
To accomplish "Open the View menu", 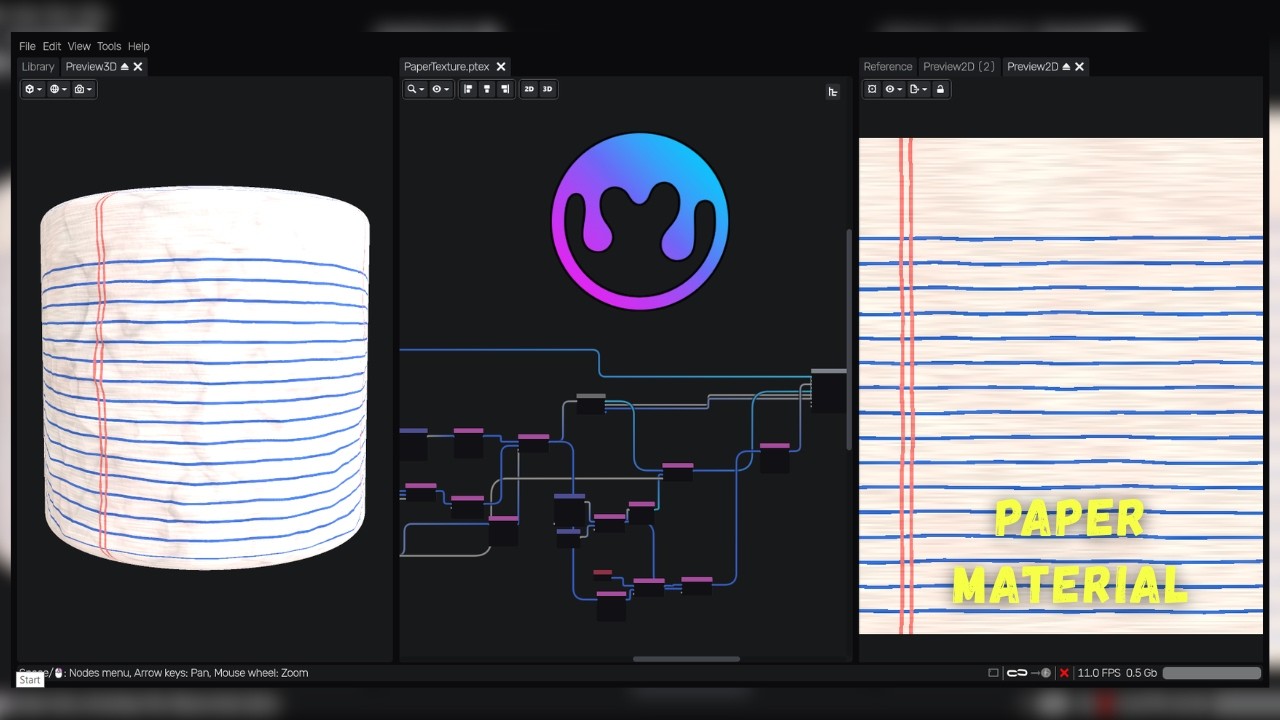I will point(79,46).
